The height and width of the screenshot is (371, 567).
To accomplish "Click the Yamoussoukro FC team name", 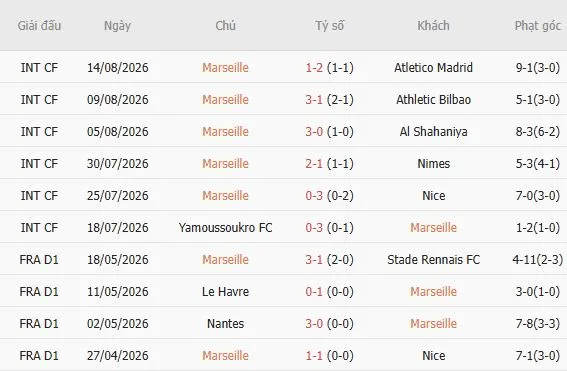I will (x=225, y=227).
